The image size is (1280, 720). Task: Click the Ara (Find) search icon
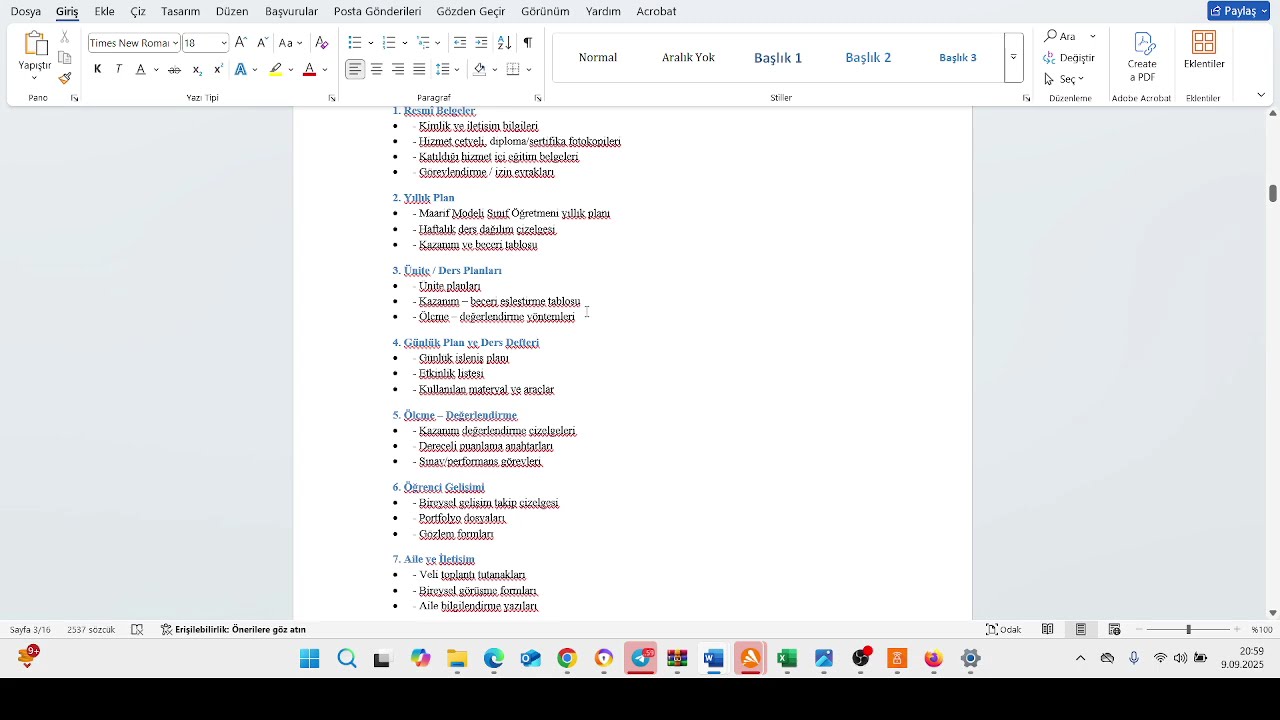coord(1060,36)
